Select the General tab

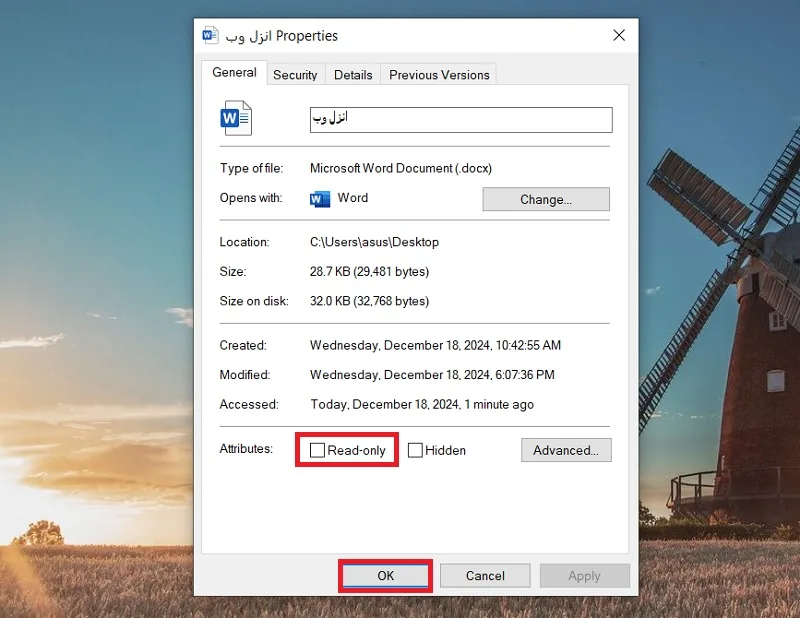[234, 72]
